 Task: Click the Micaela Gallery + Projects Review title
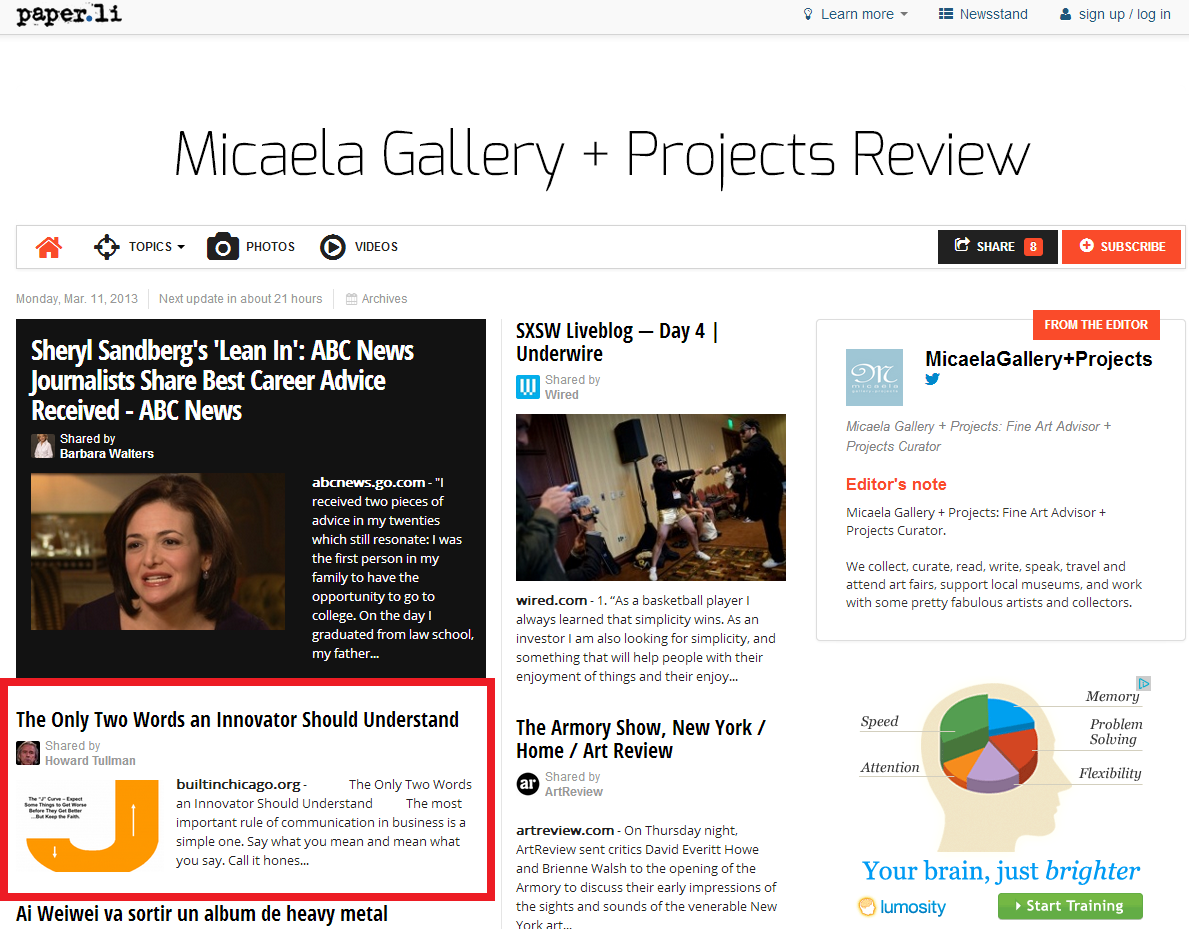click(x=602, y=156)
